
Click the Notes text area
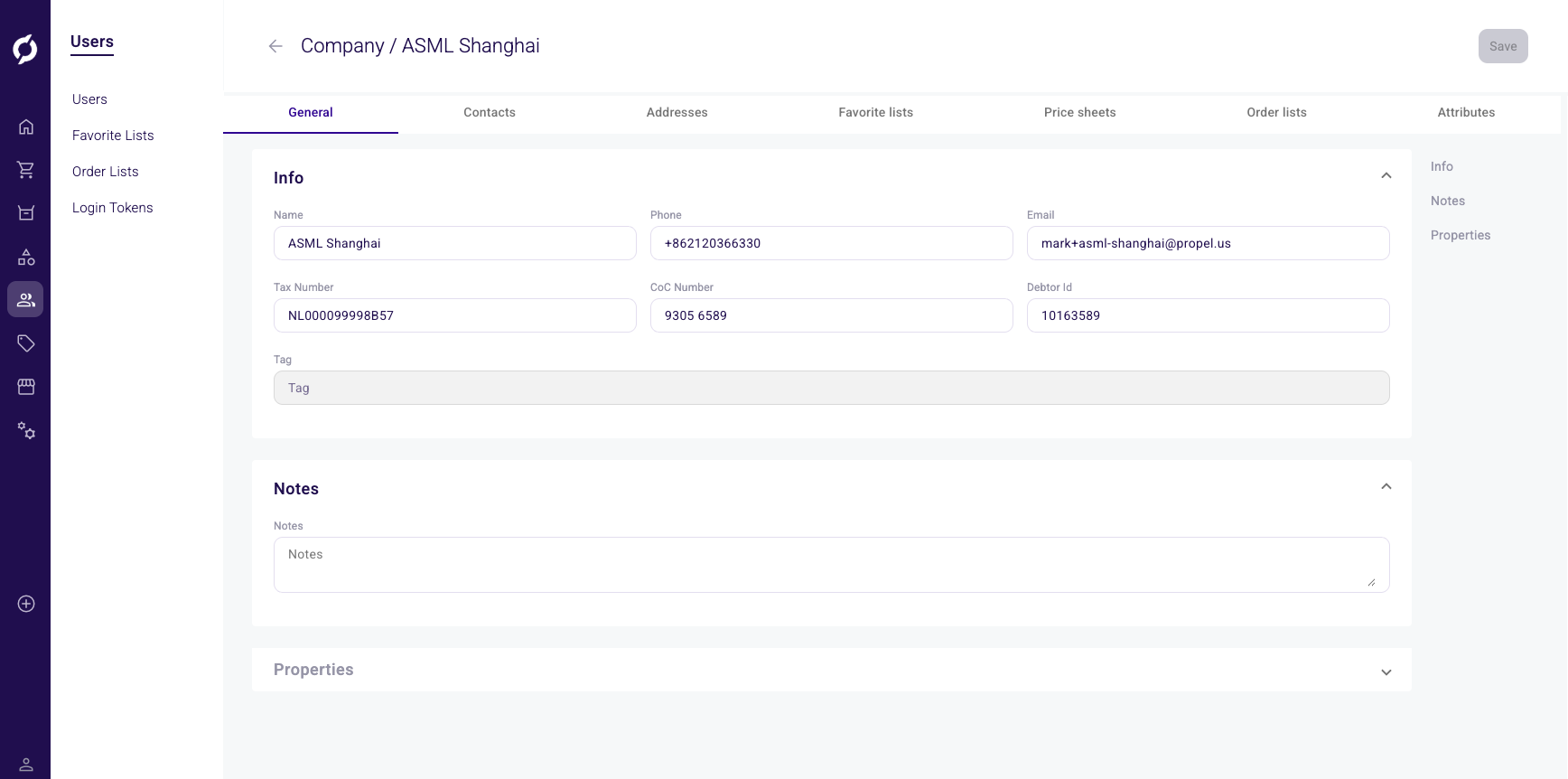[x=832, y=565]
